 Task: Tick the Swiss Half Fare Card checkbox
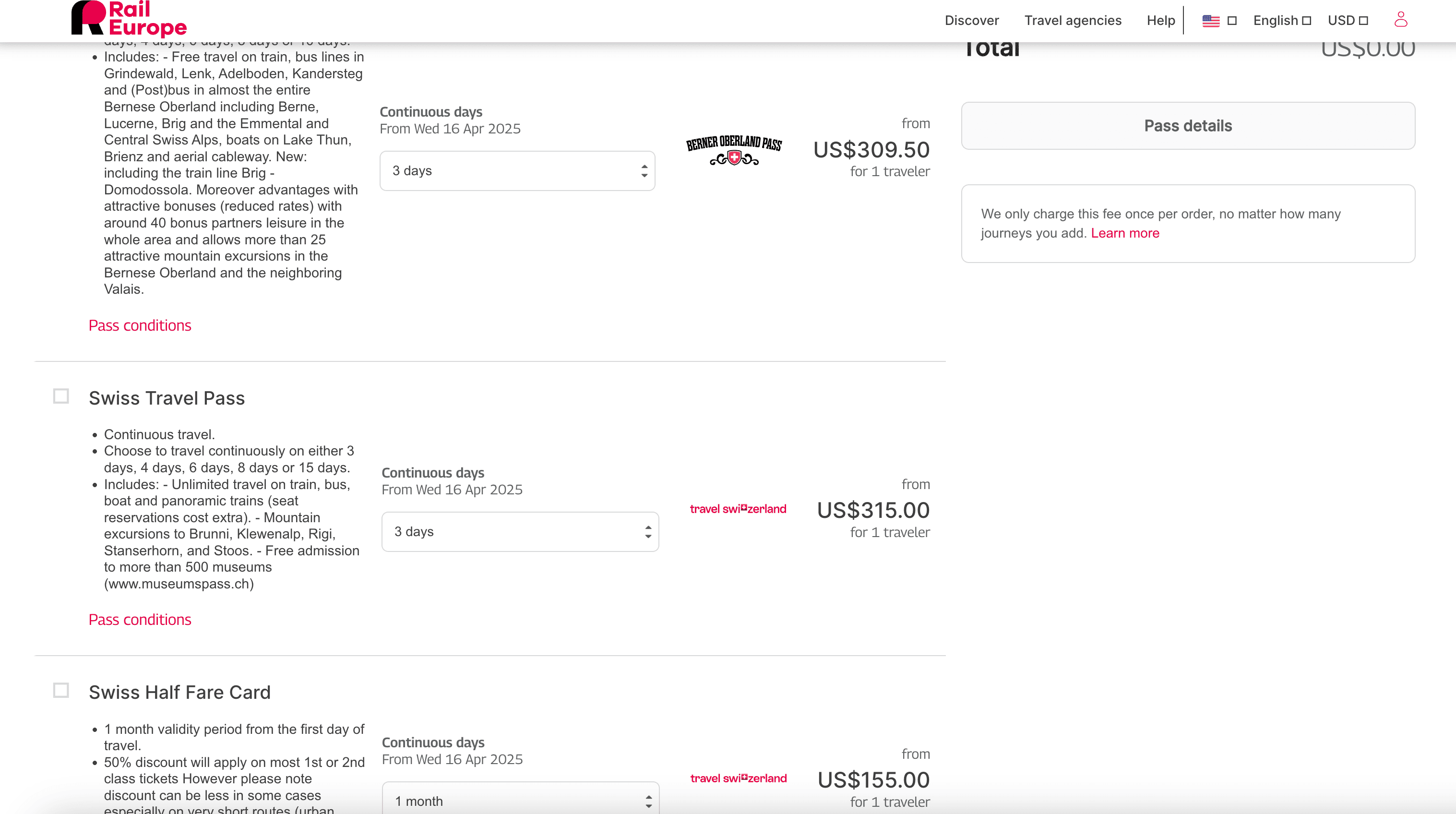pyautogui.click(x=61, y=690)
